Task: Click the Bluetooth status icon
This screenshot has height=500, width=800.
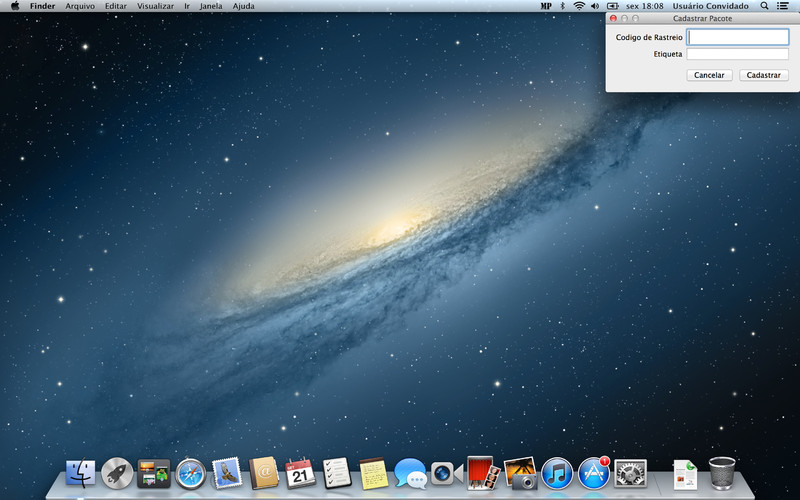Action: [x=563, y=6]
